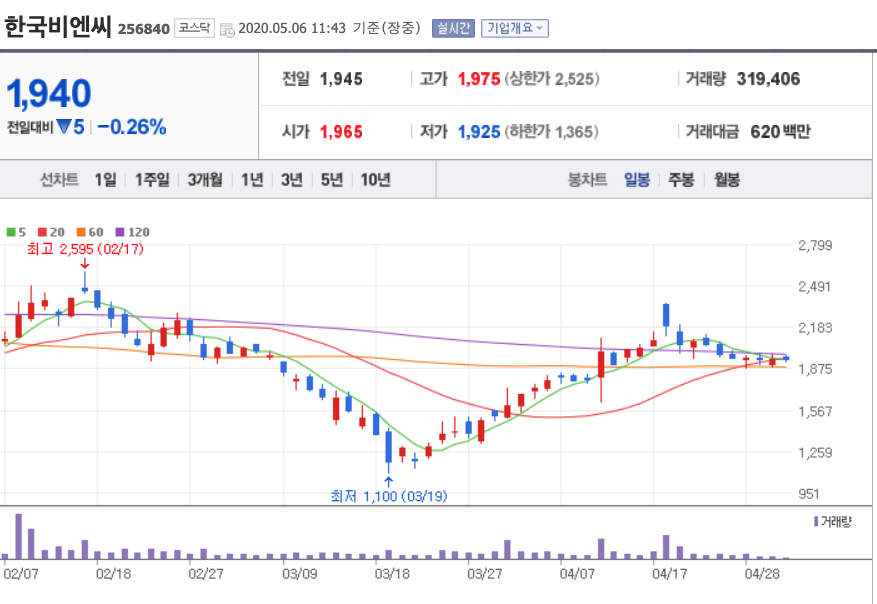Select the 3년 line chart tab

[291, 180]
